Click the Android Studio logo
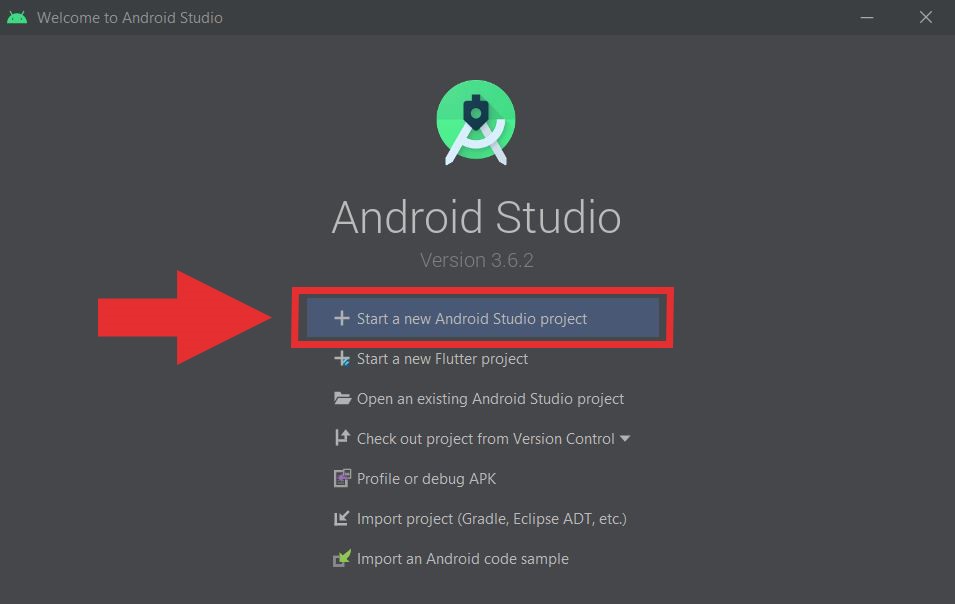Image resolution: width=955 pixels, height=604 pixels. click(476, 122)
